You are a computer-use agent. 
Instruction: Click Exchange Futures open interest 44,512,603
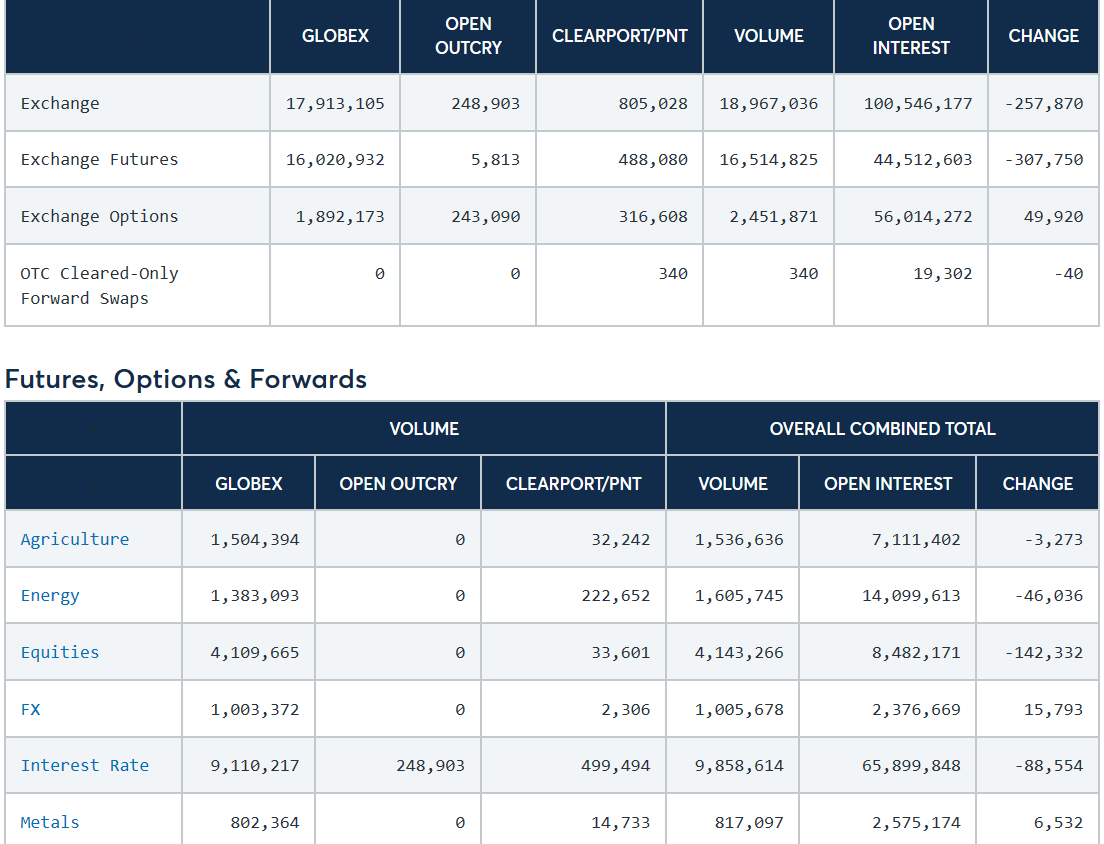923,160
